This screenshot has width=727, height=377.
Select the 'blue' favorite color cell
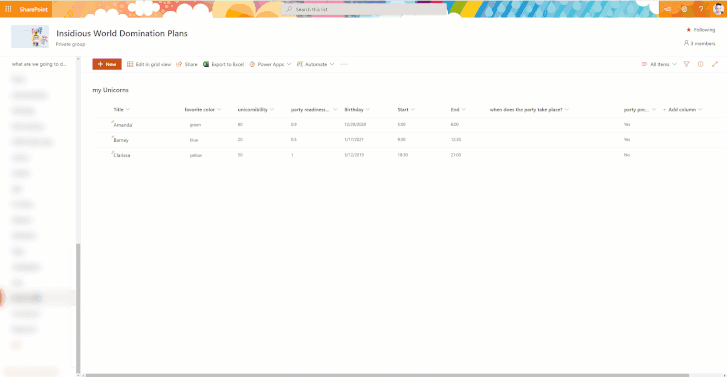click(194, 140)
